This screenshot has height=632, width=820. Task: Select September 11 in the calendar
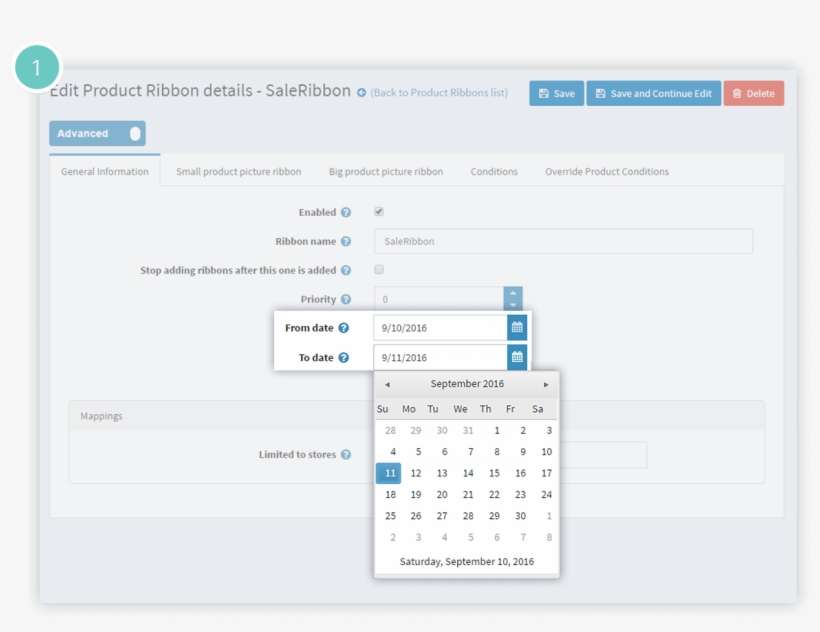[x=388, y=472]
